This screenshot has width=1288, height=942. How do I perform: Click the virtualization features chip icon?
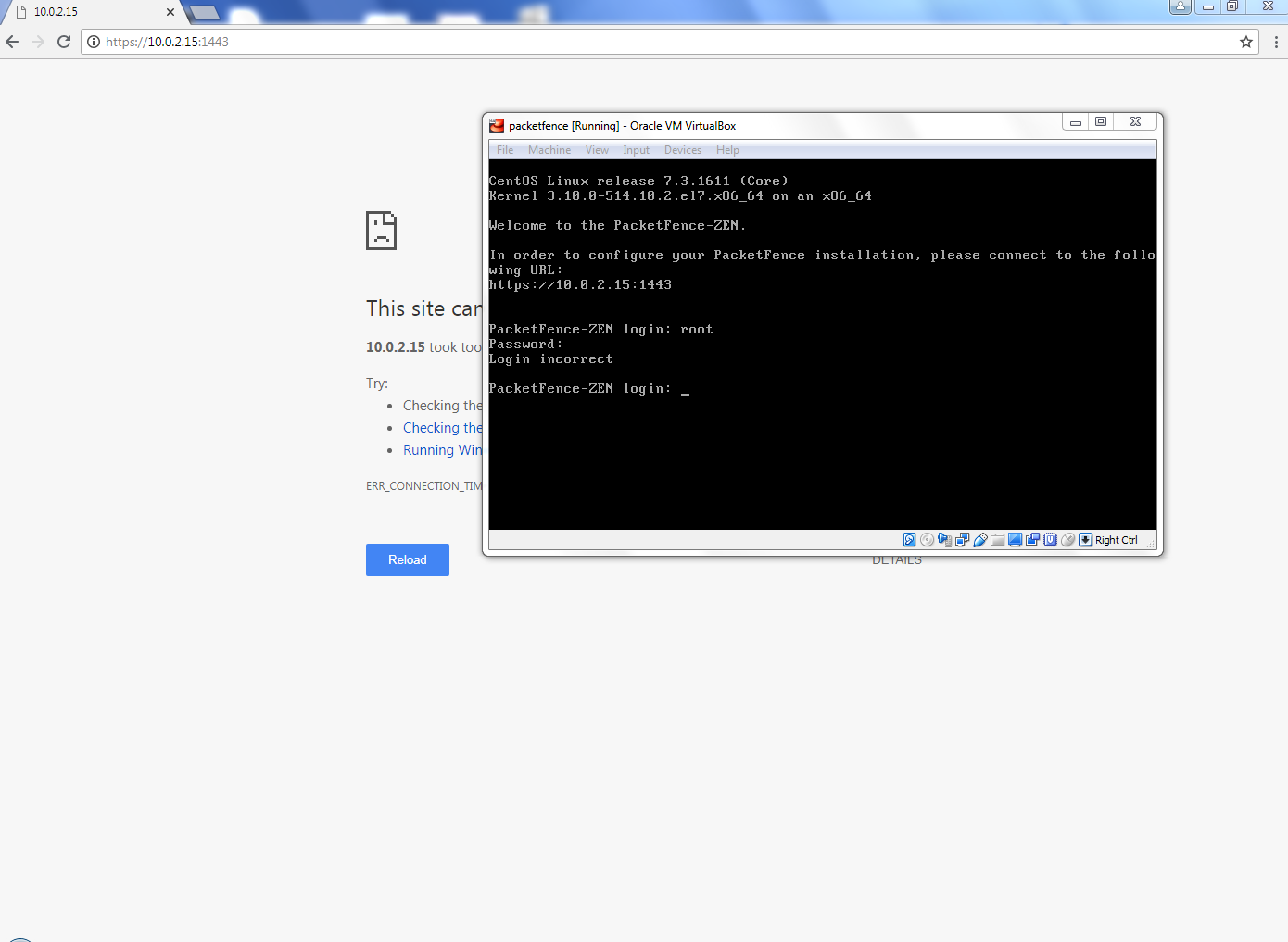(x=1050, y=539)
